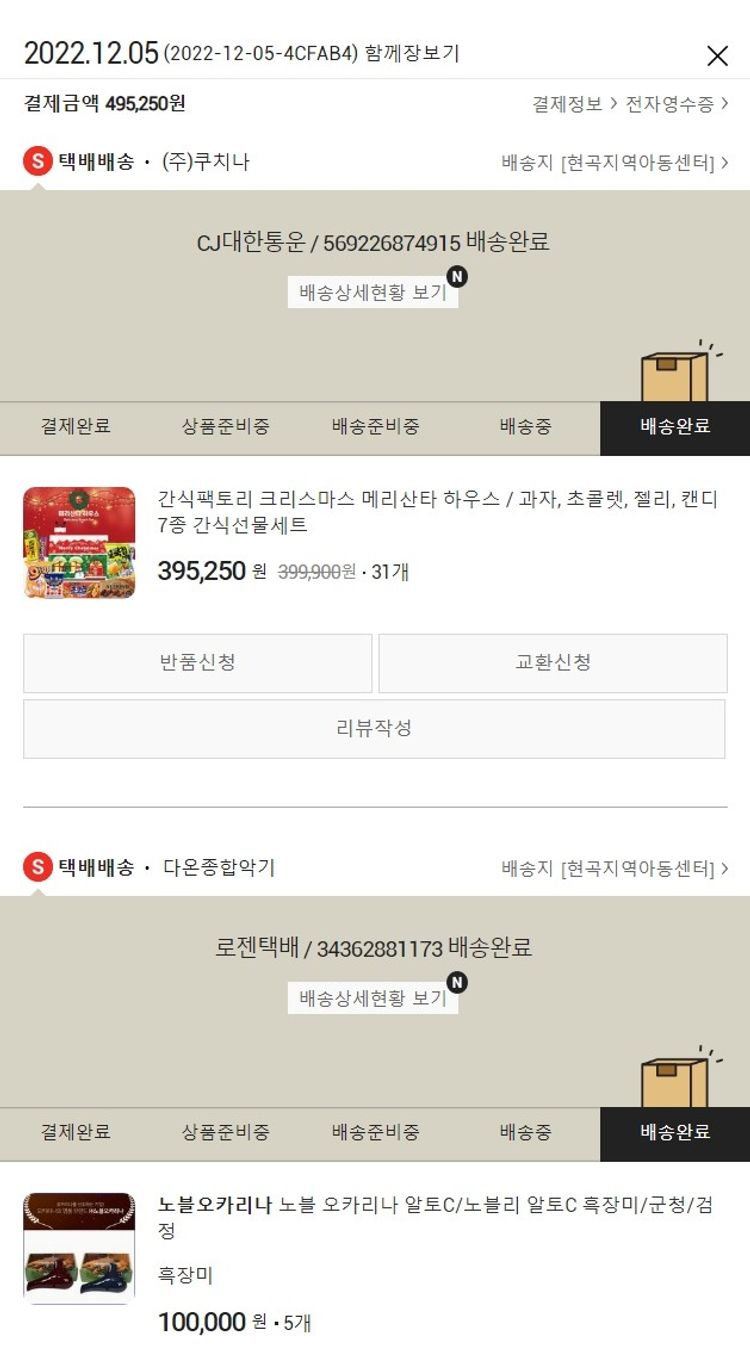Expand 배송지 현곡지역아동센터 for 다온종합악기 order
The width and height of the screenshot is (750, 1369).
[x=615, y=869]
